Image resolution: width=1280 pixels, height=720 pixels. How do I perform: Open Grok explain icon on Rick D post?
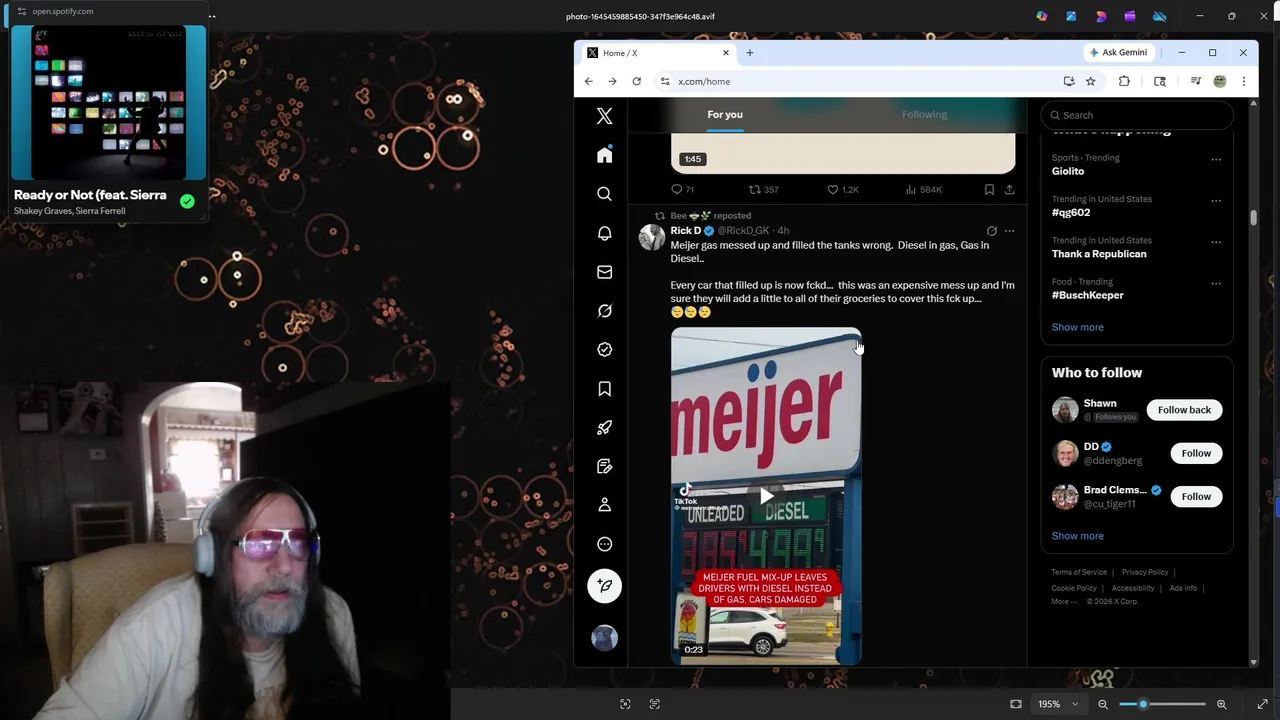point(991,231)
